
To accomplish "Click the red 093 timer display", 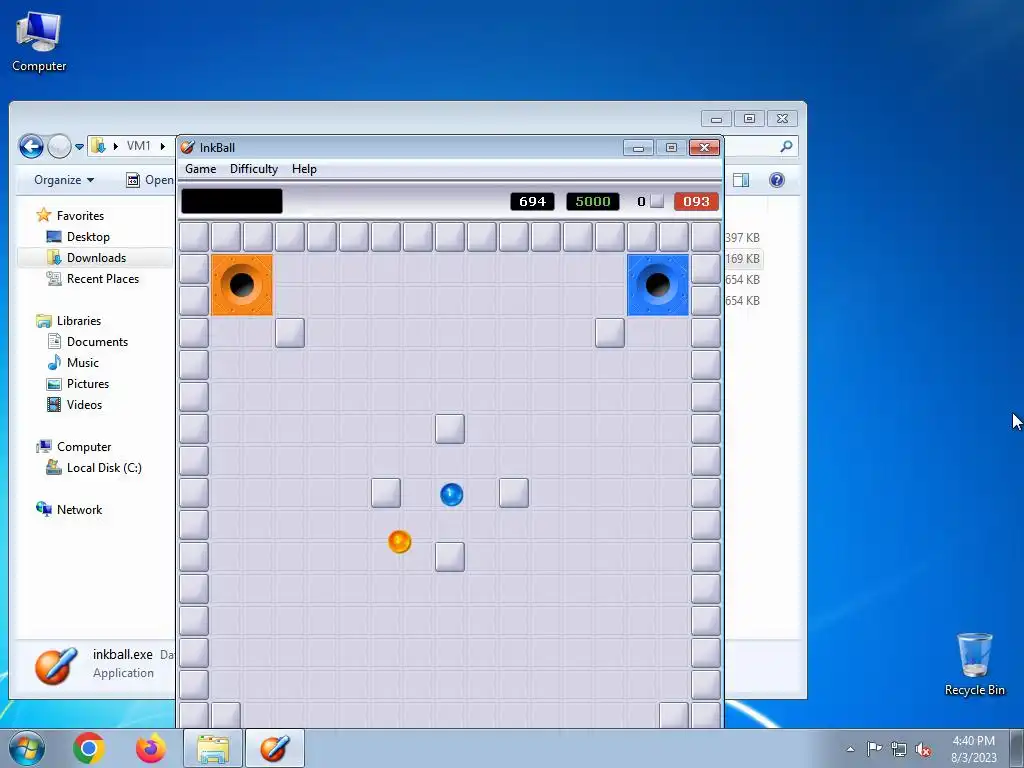I will [696, 202].
